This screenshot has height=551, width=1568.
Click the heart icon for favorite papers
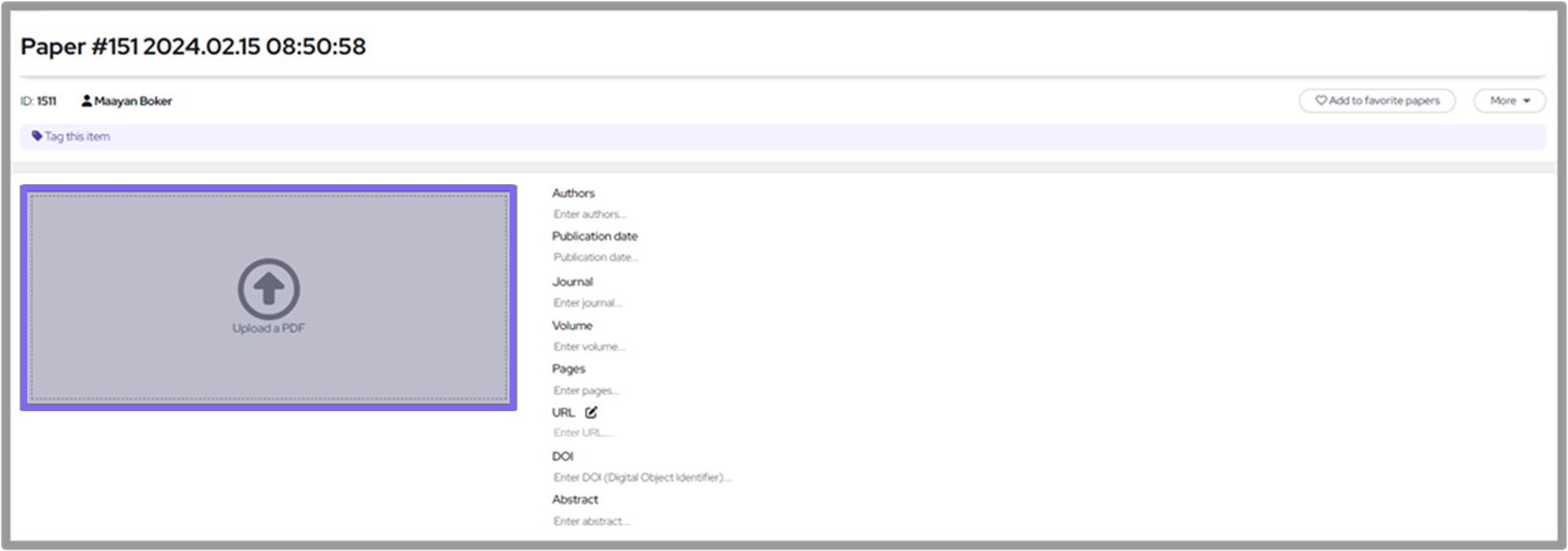(x=1321, y=100)
